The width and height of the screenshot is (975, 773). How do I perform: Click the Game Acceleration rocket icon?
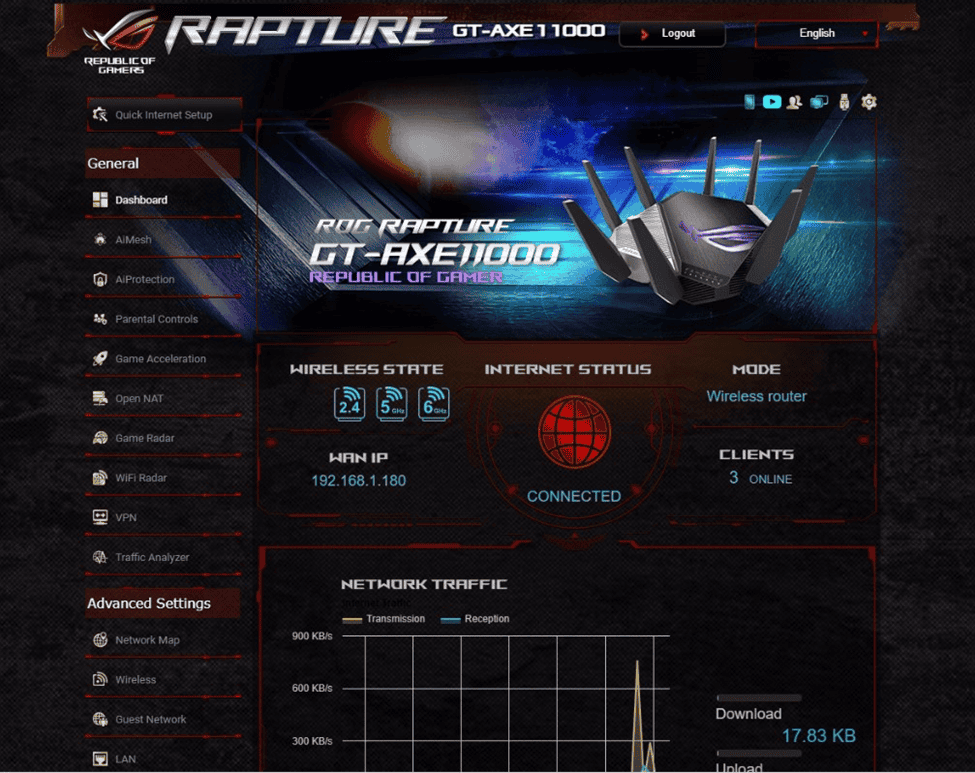pos(100,359)
